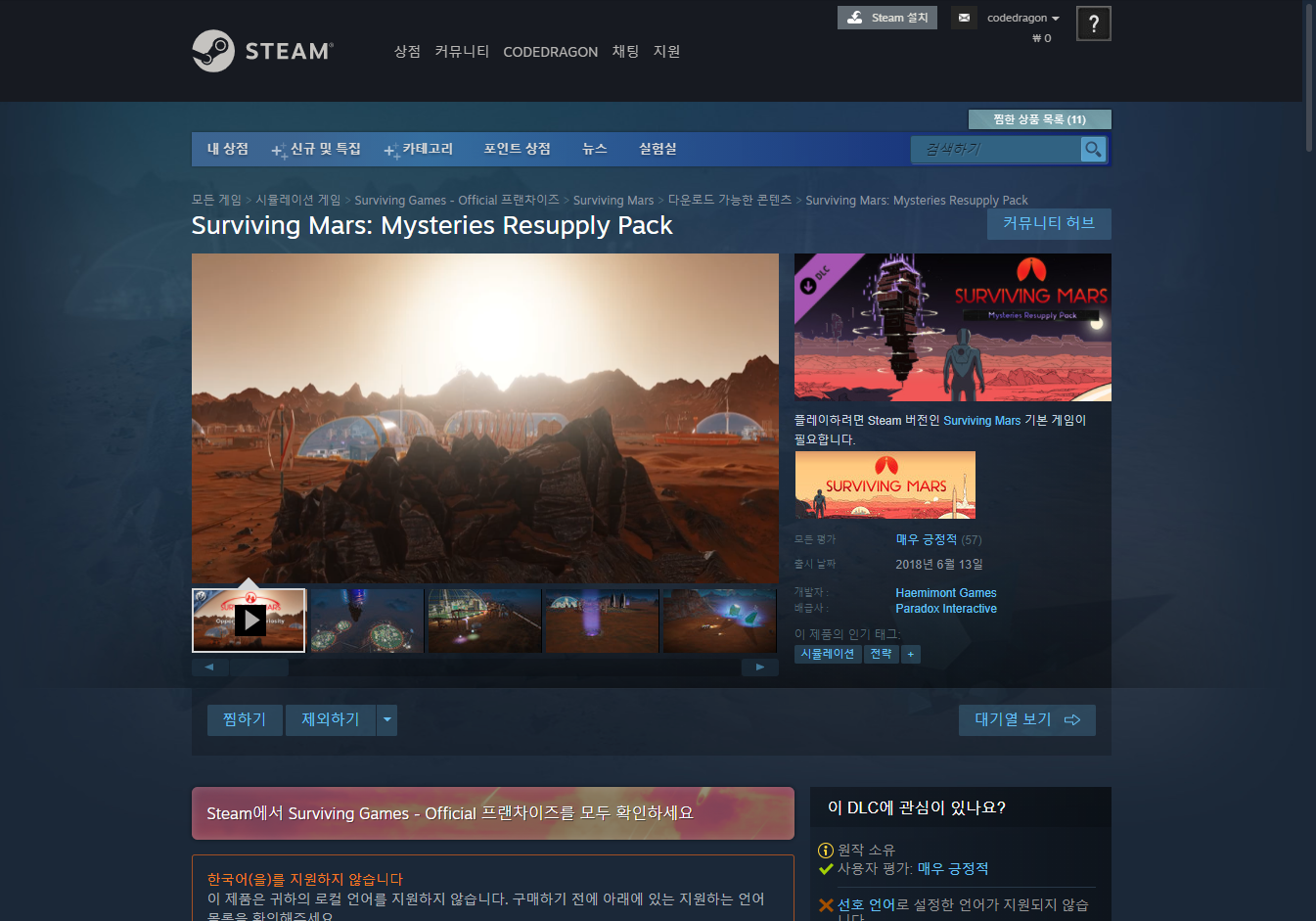The image size is (1316, 921).
Task: Click the 시뮬레이션 tag
Action: [828, 654]
